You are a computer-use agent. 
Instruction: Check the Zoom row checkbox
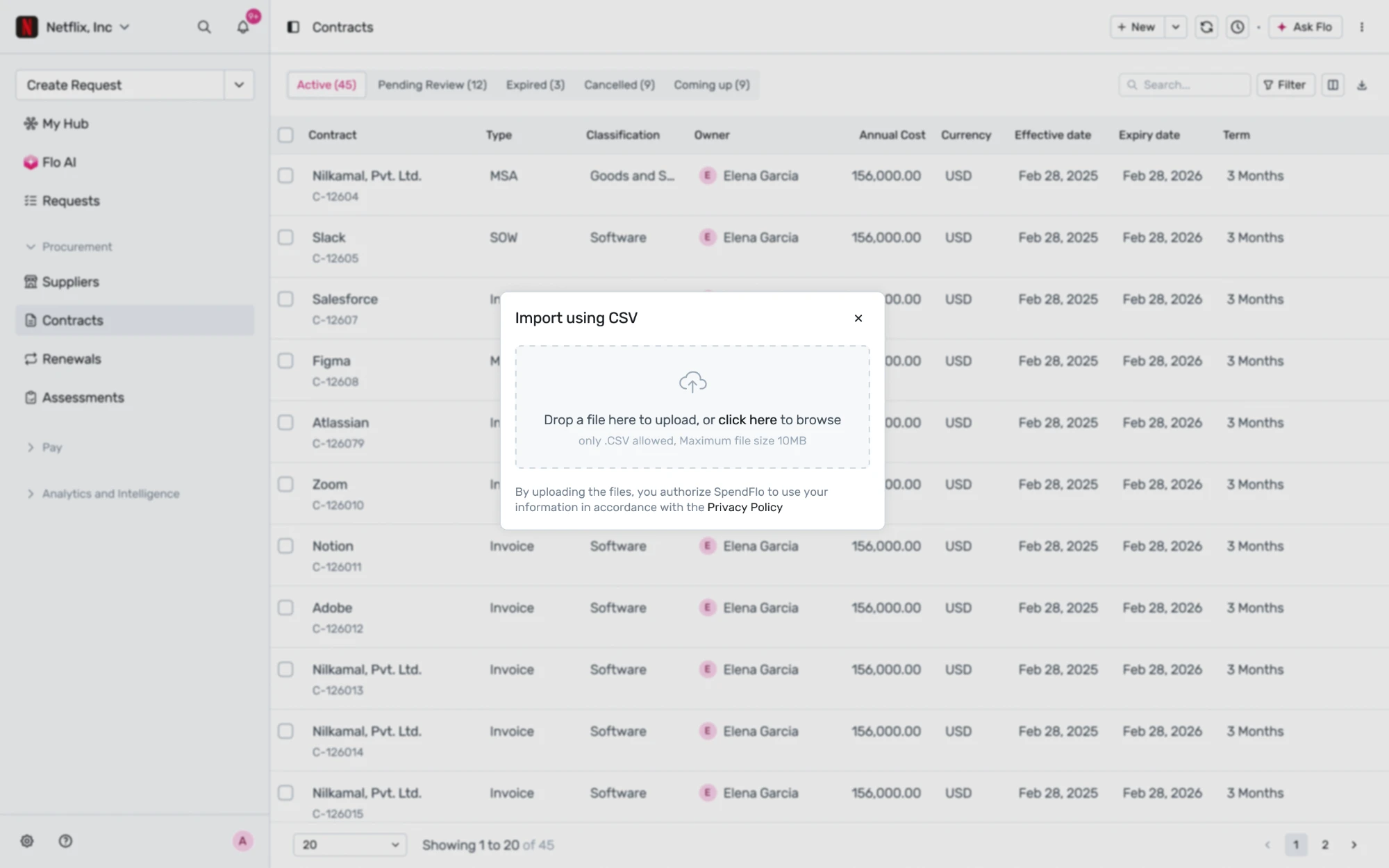285,485
